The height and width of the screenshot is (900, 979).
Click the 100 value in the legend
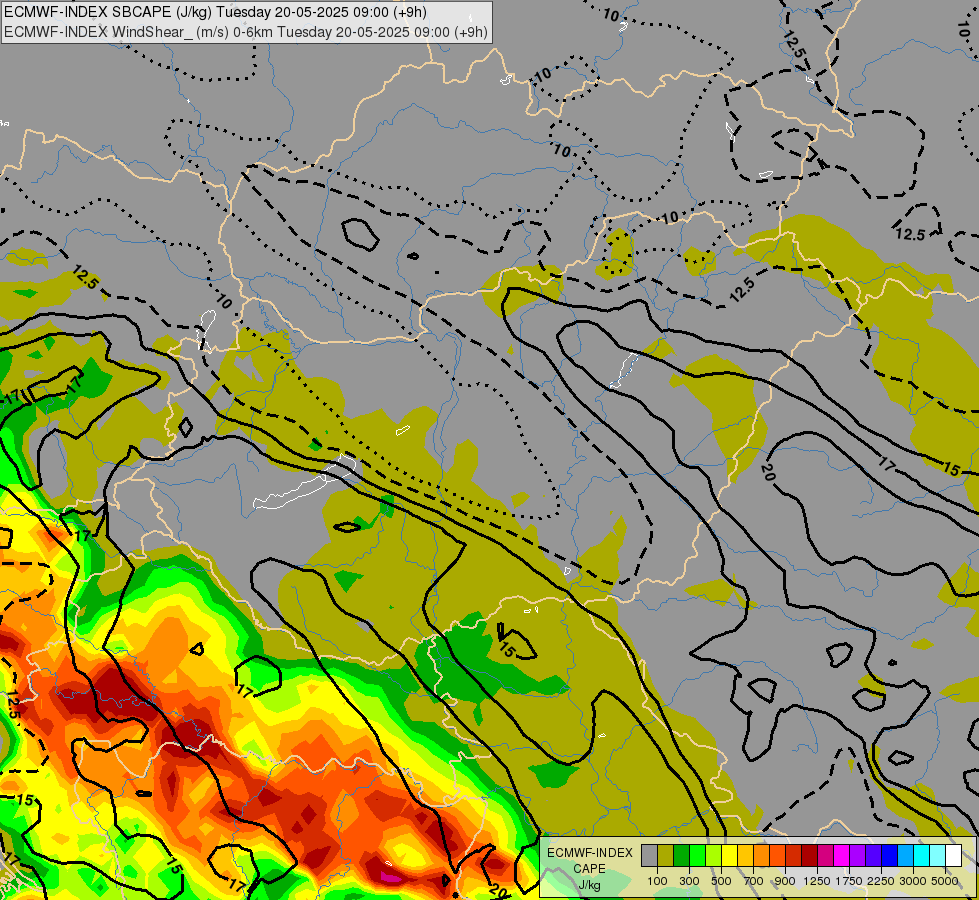(657, 881)
